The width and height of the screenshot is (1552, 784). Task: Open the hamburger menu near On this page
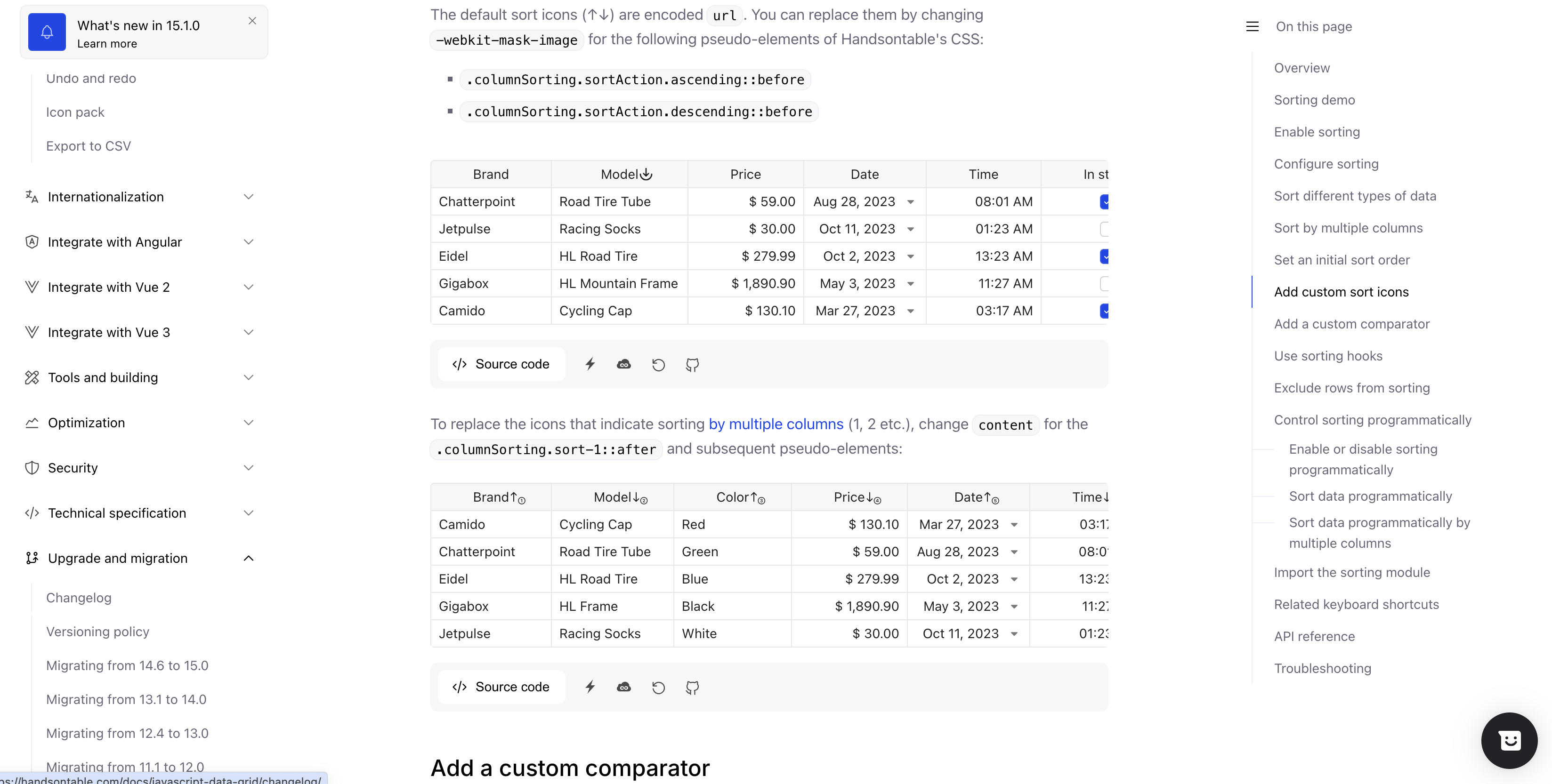pyautogui.click(x=1253, y=26)
